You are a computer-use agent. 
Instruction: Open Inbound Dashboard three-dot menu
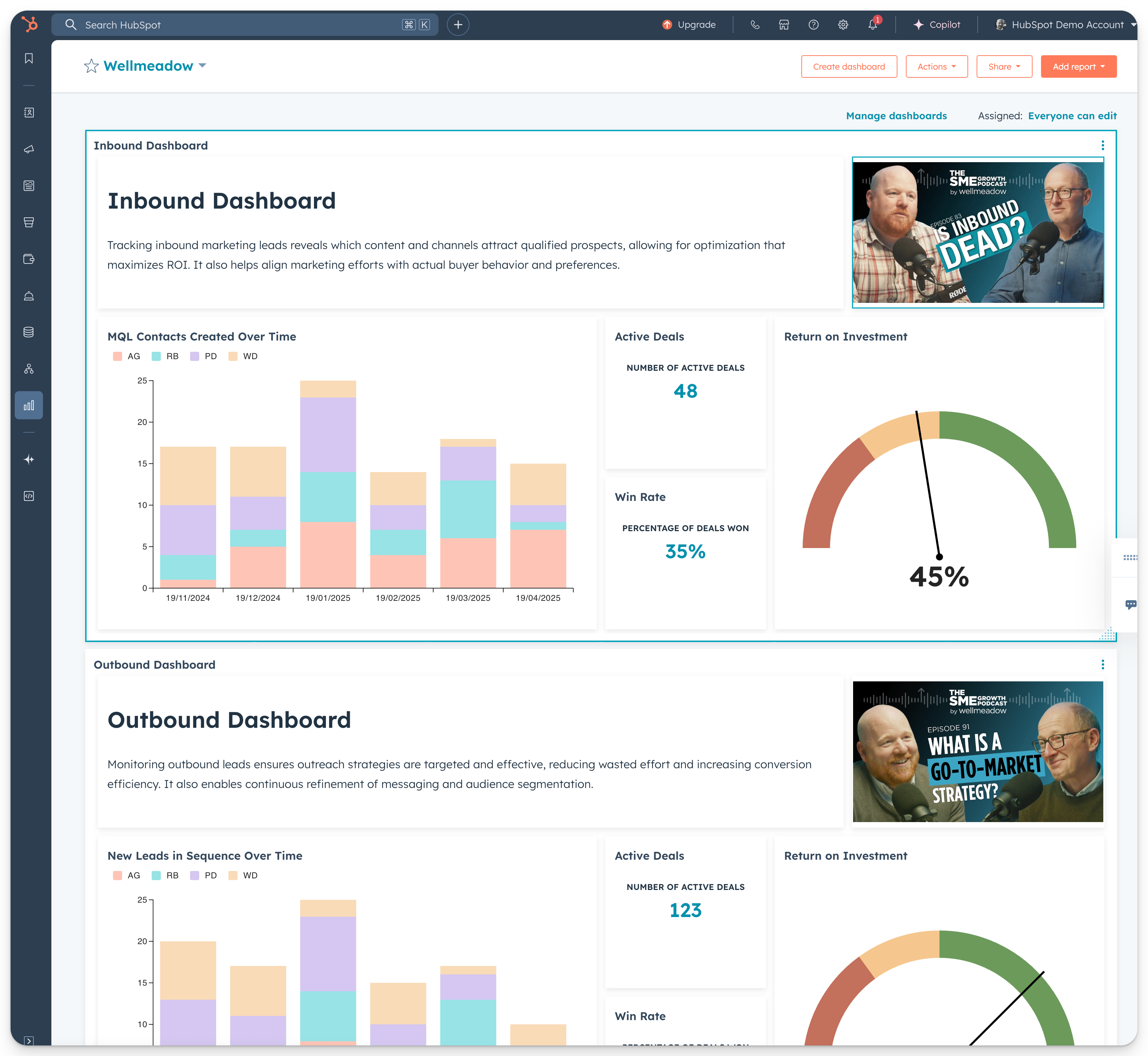click(x=1103, y=146)
